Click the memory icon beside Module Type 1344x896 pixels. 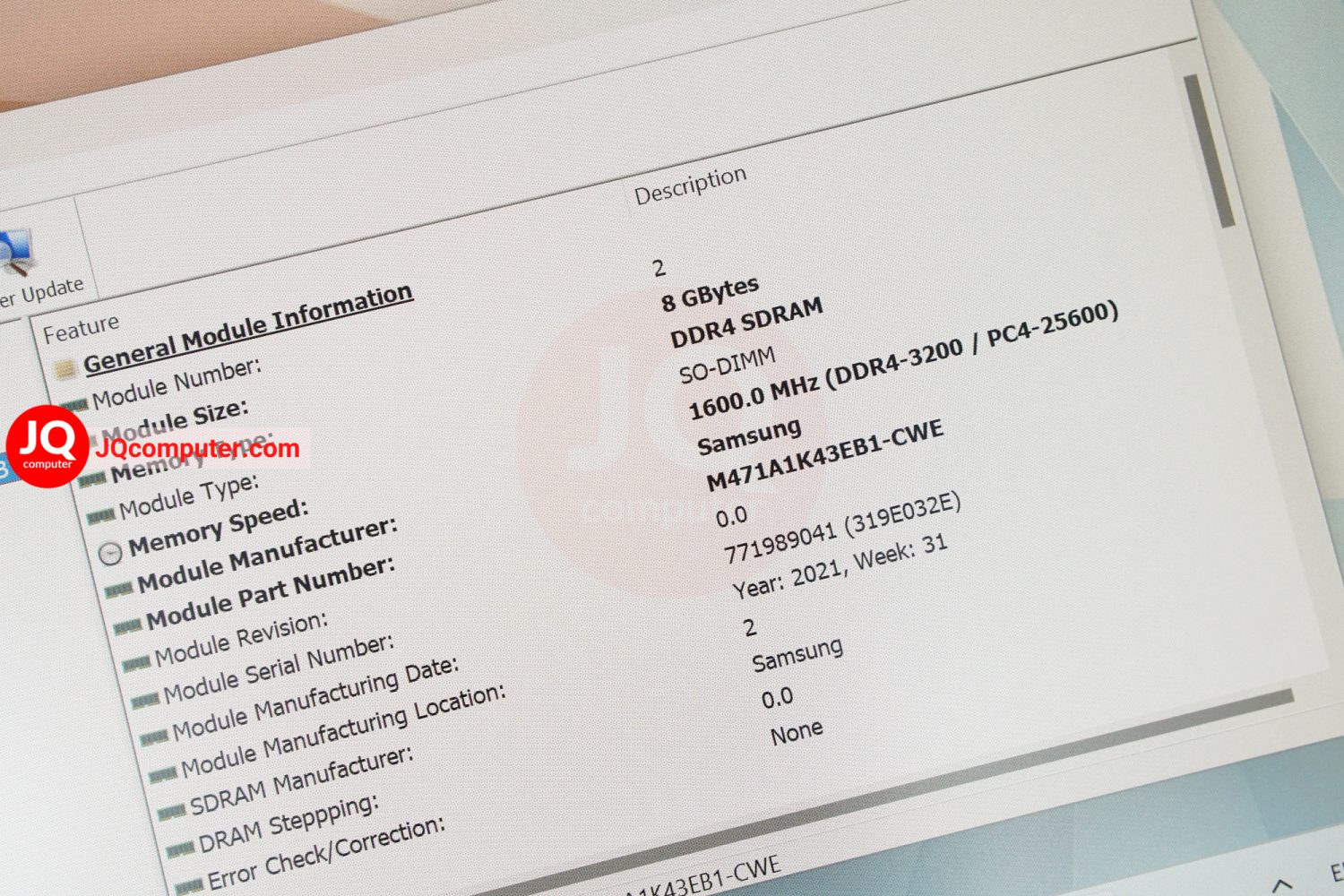100,516
